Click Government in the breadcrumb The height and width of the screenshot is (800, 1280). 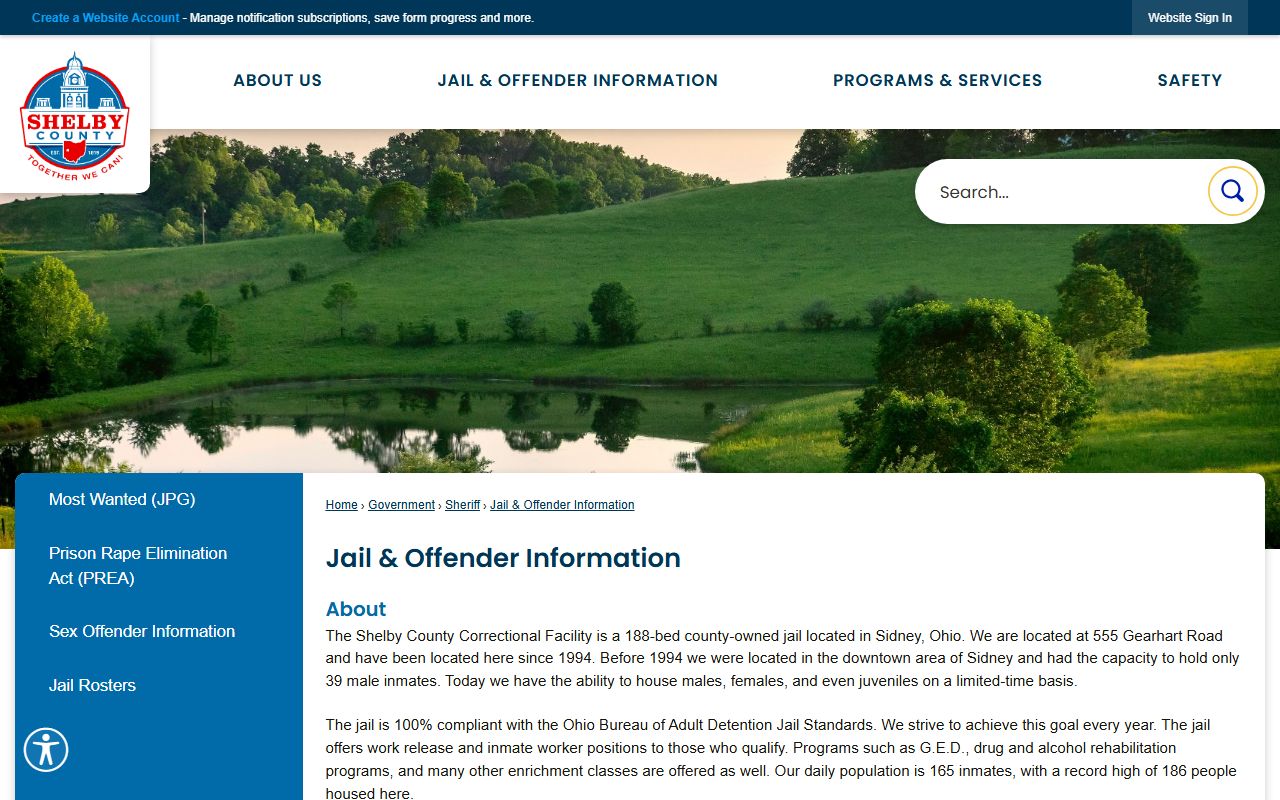401,505
